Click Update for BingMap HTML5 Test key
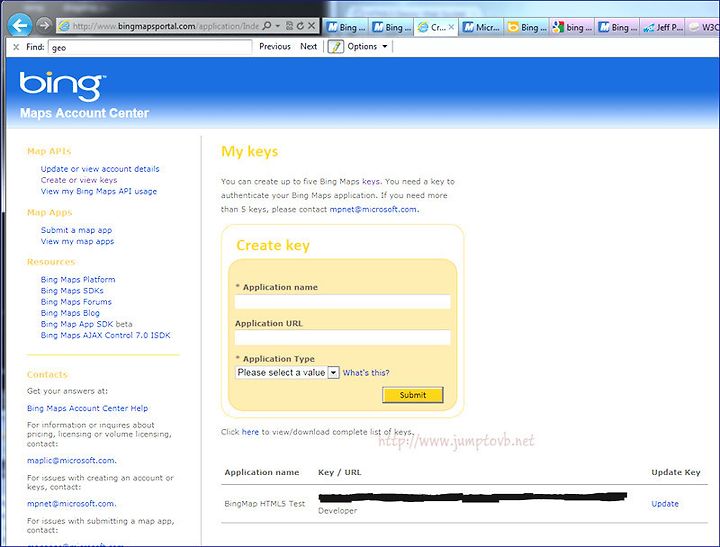Screen dimensions: 720x547 (665, 504)
